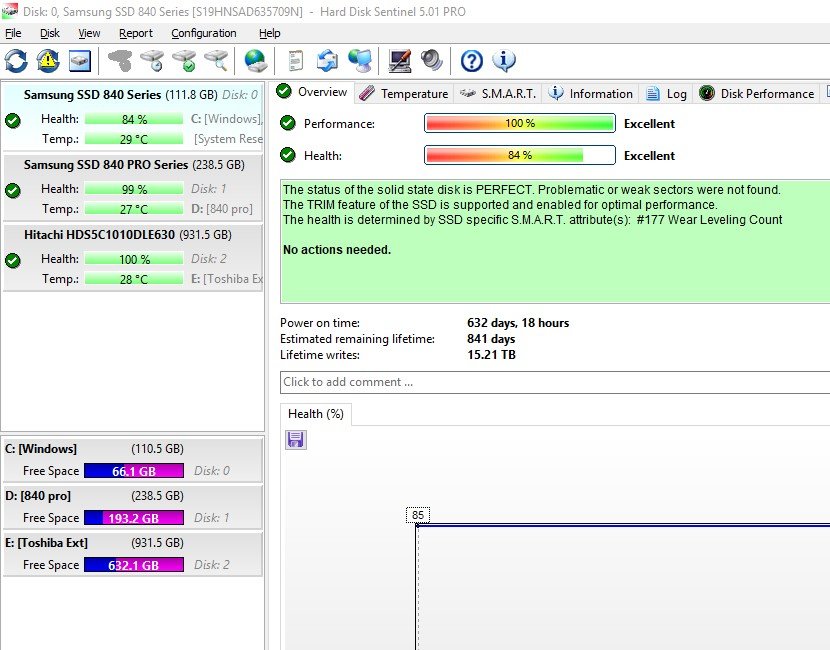Switch to the Log tab
The height and width of the screenshot is (650, 830).
pyautogui.click(x=666, y=94)
